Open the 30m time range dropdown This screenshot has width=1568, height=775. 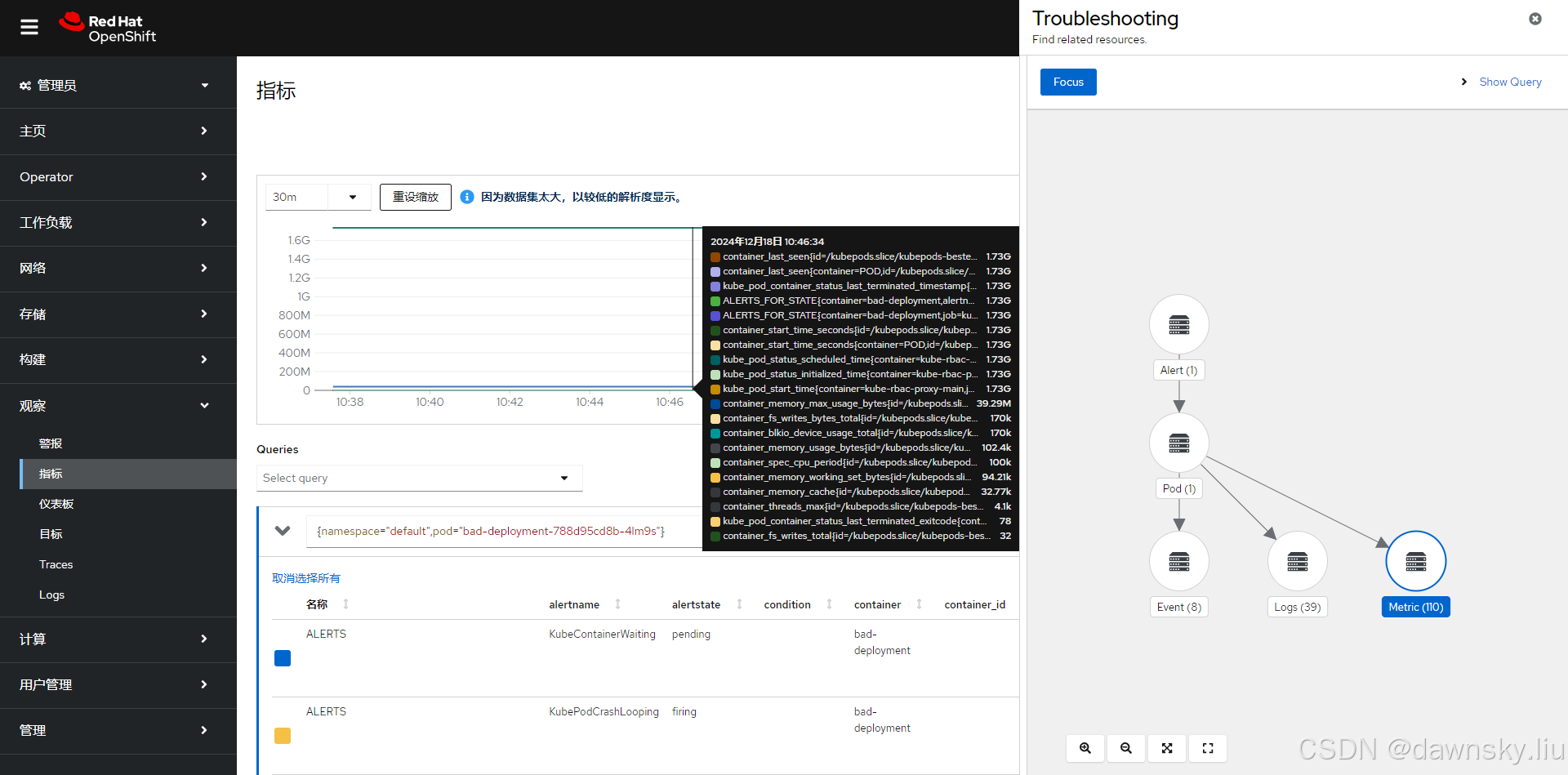318,197
